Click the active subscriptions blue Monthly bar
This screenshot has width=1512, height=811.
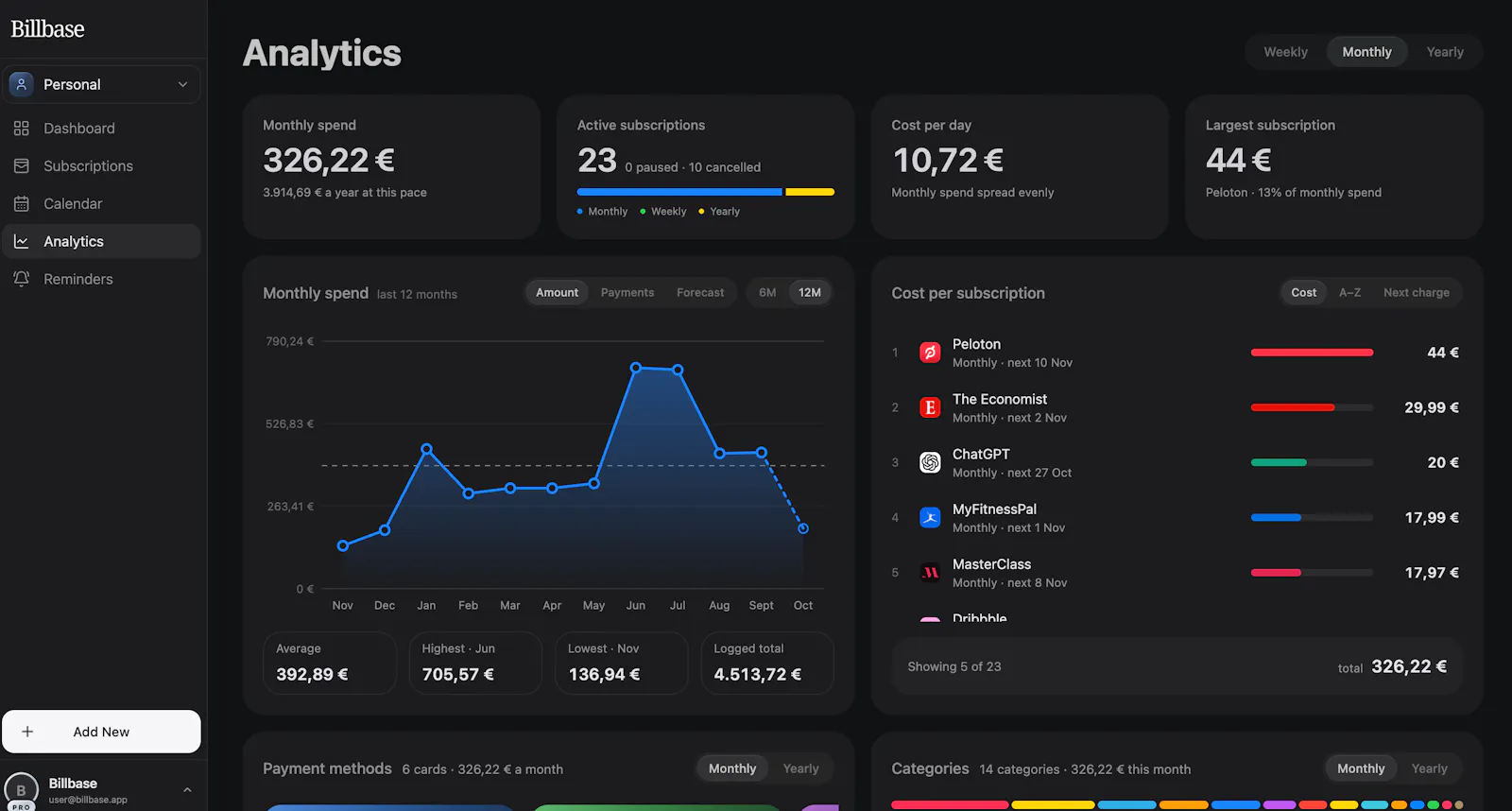(679, 192)
